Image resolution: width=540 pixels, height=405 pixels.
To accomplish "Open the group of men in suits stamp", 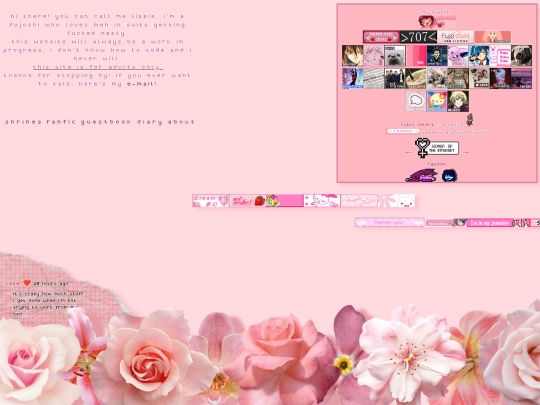I will [x=395, y=78].
